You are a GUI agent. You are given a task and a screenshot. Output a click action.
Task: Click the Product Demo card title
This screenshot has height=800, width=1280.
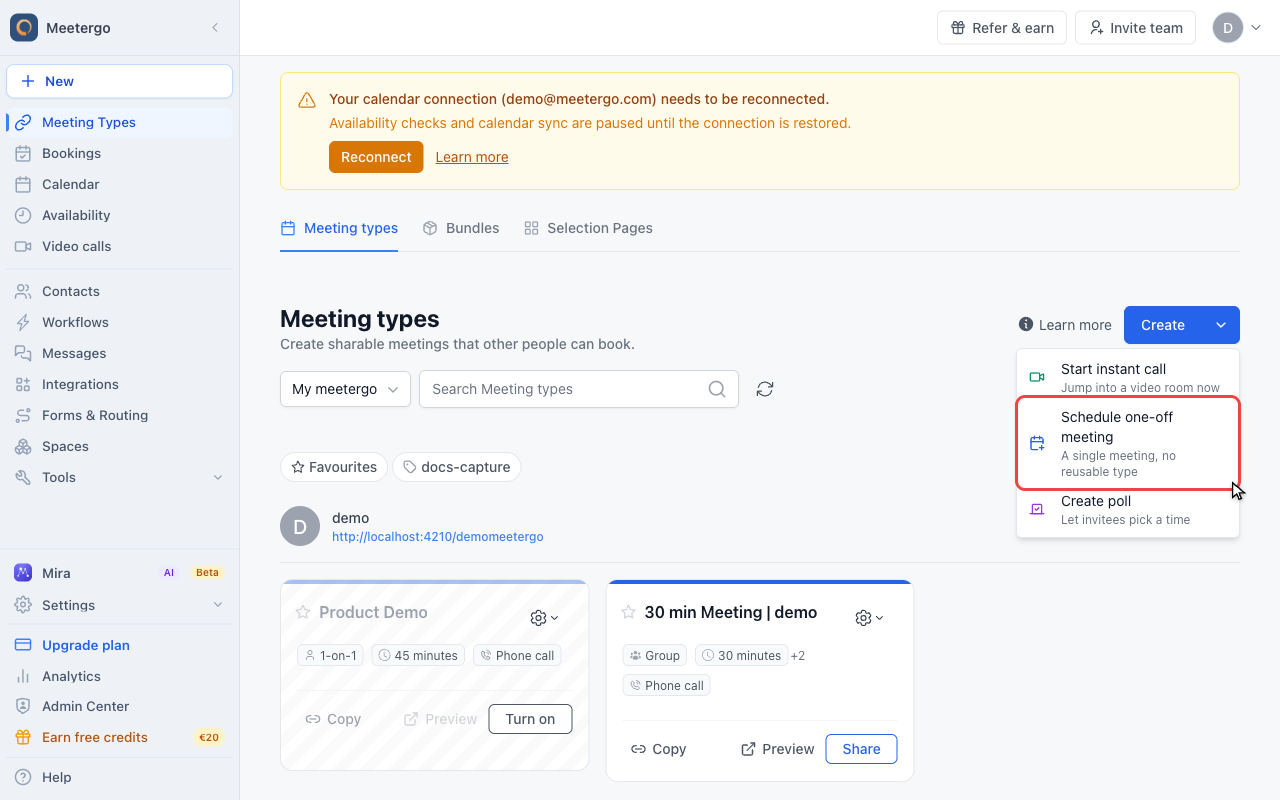[373, 612]
